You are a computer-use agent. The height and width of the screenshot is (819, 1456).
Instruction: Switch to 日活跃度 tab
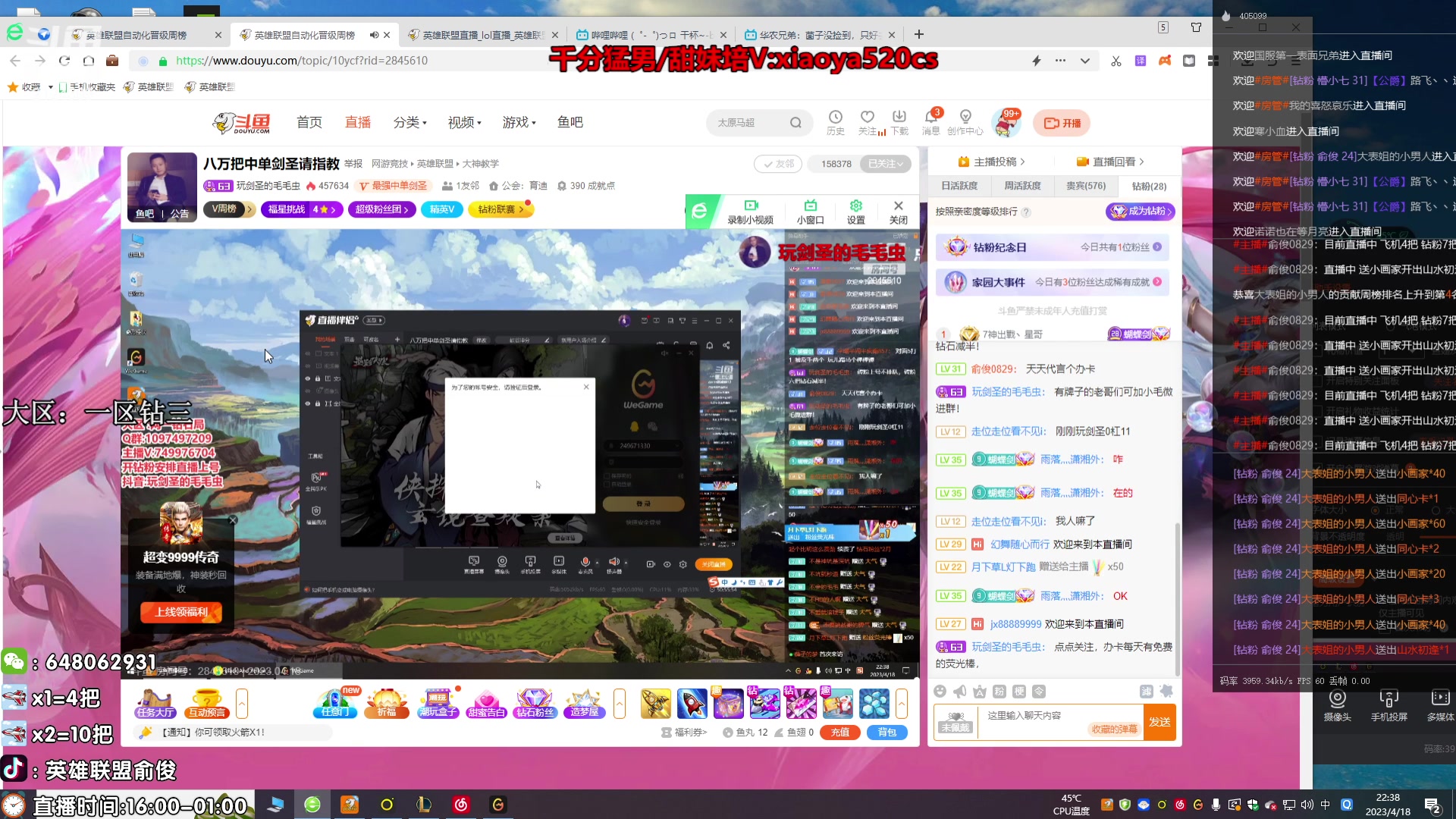click(959, 186)
